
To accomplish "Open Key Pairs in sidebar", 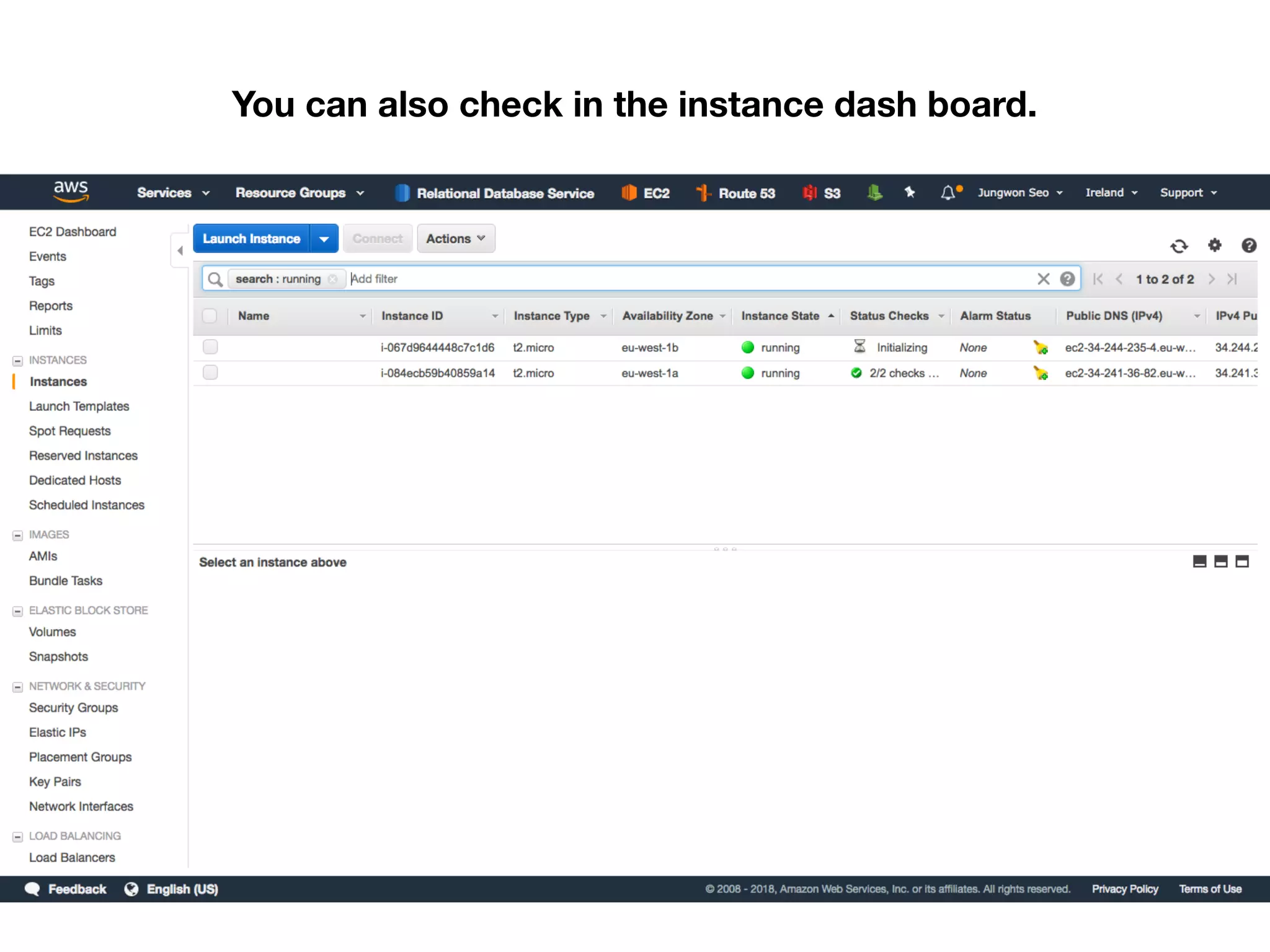I will 55,782.
